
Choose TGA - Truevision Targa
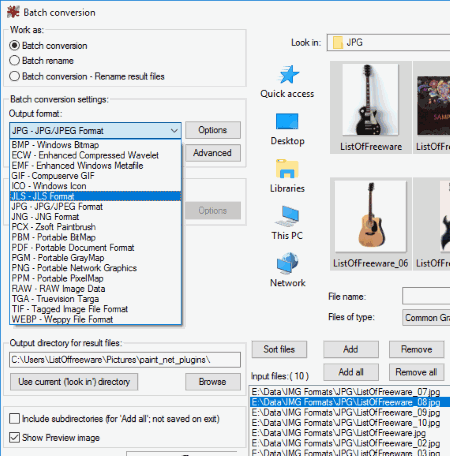click(95, 299)
